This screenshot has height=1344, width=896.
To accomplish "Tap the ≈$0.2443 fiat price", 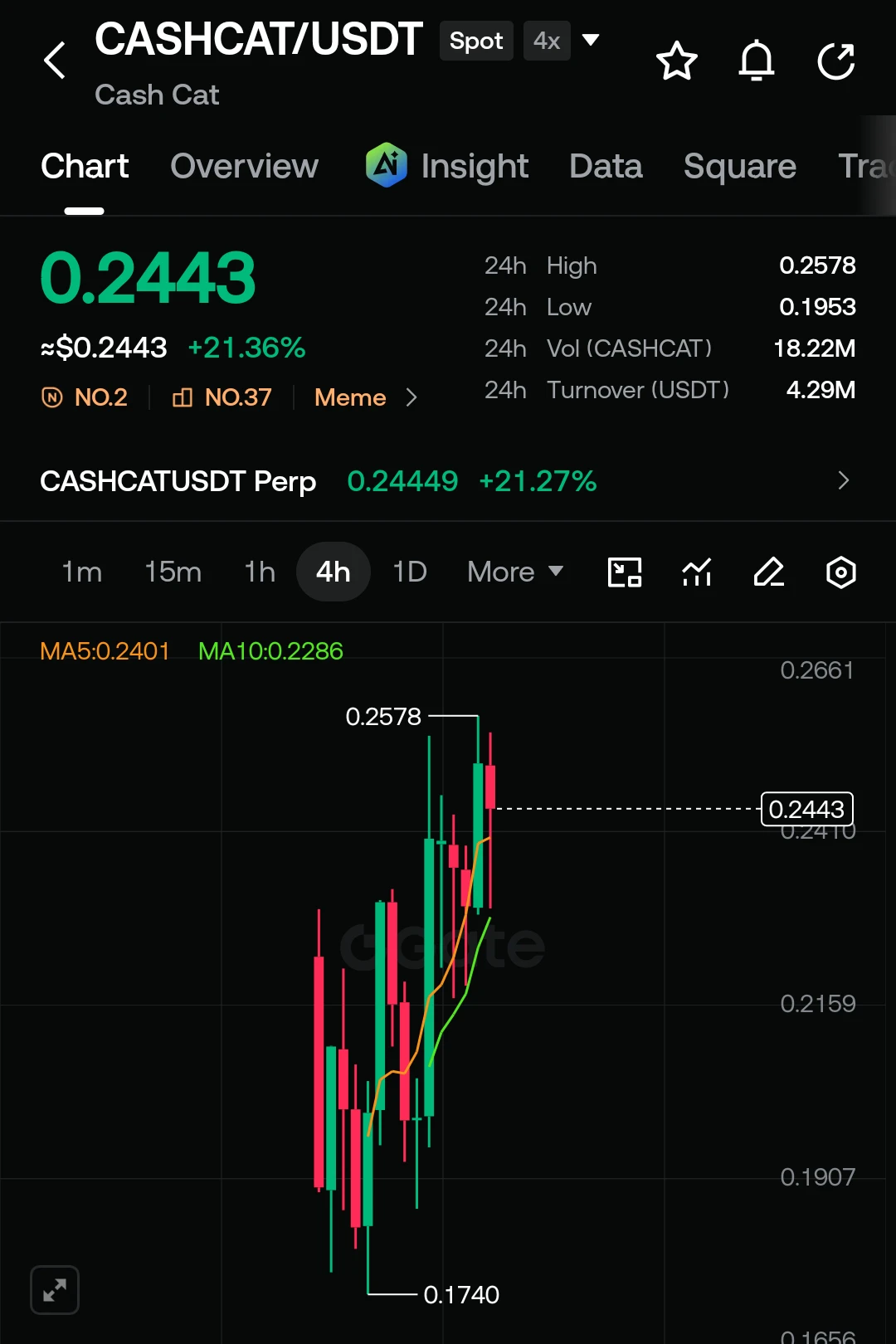I will point(104,348).
